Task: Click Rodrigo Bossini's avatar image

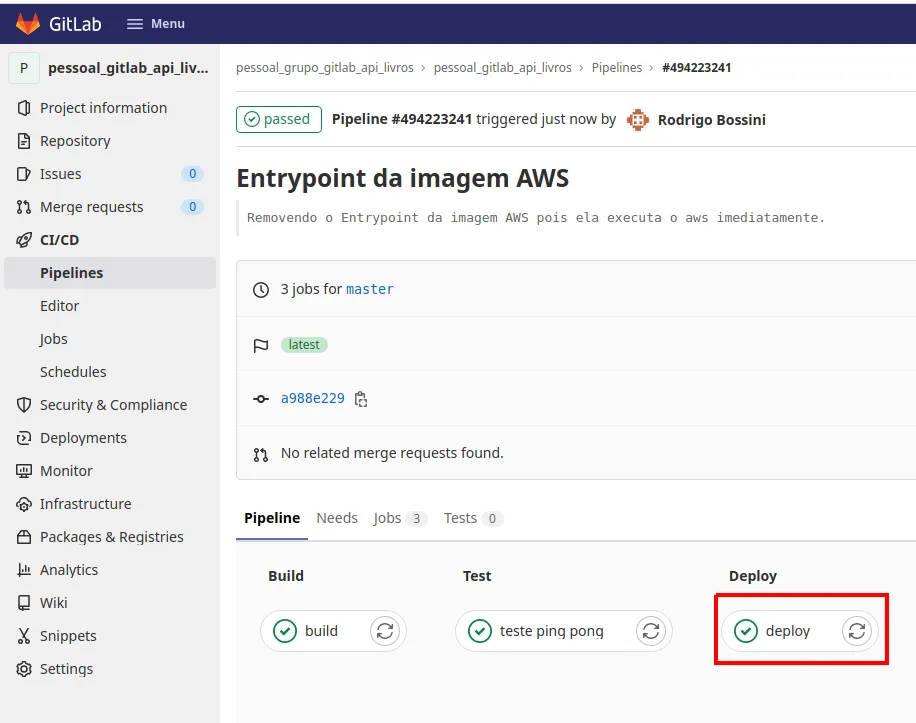Action: click(x=638, y=120)
